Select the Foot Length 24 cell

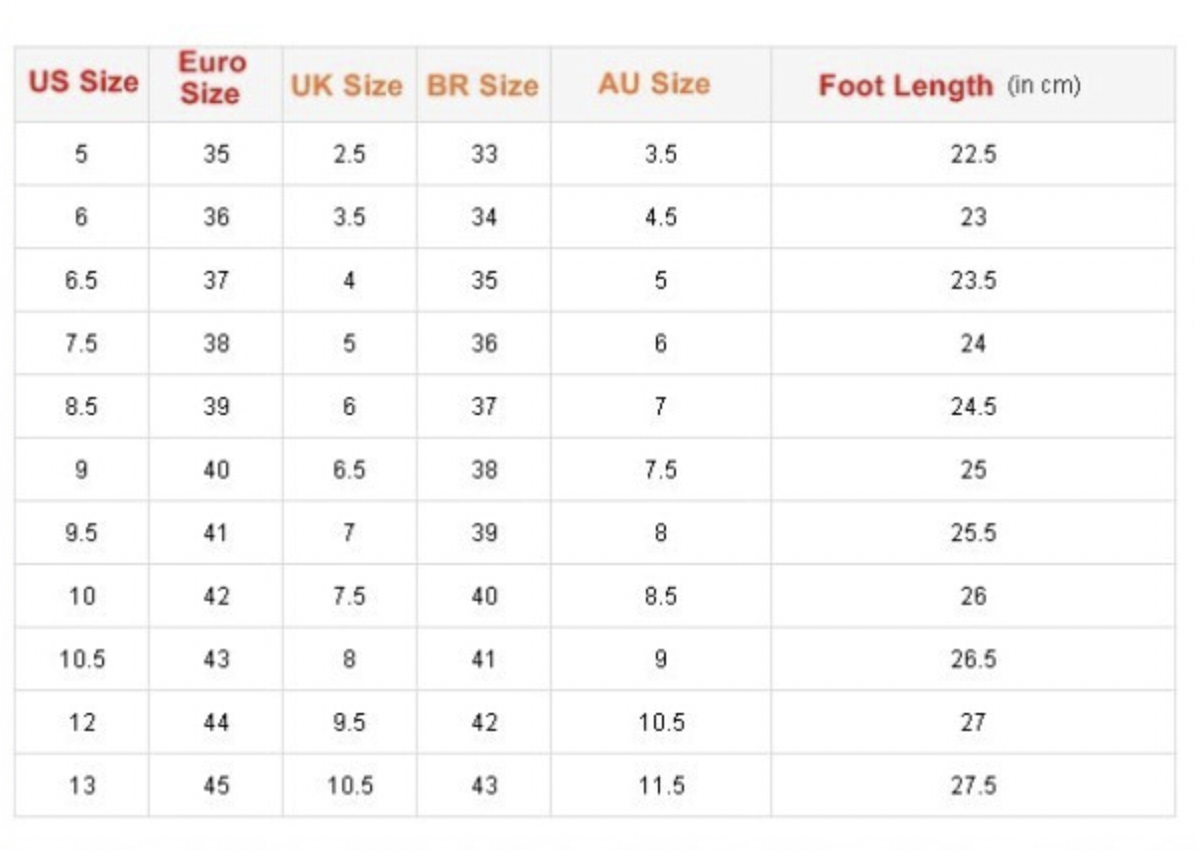(x=973, y=343)
